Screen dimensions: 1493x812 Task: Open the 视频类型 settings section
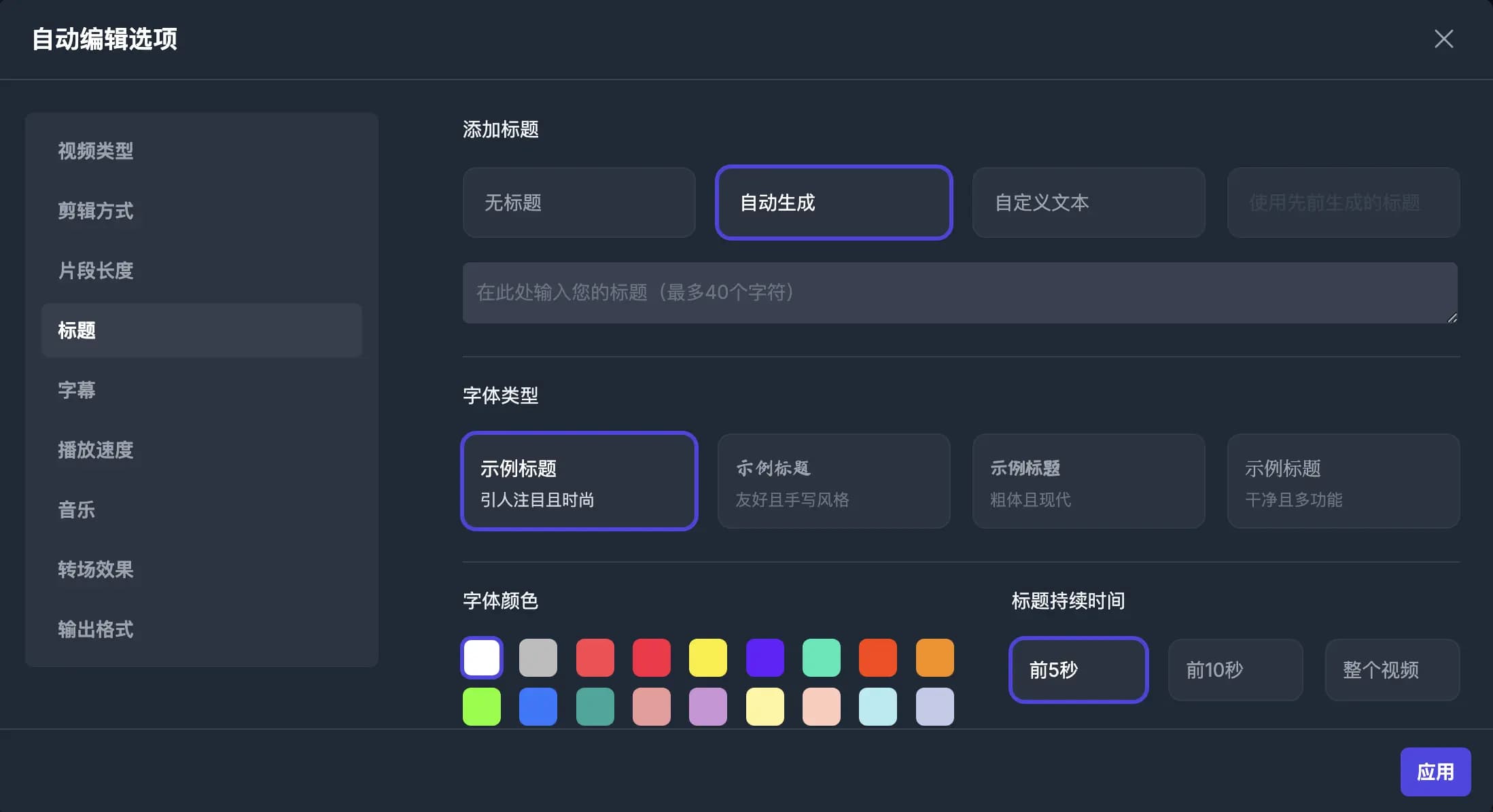coord(96,152)
